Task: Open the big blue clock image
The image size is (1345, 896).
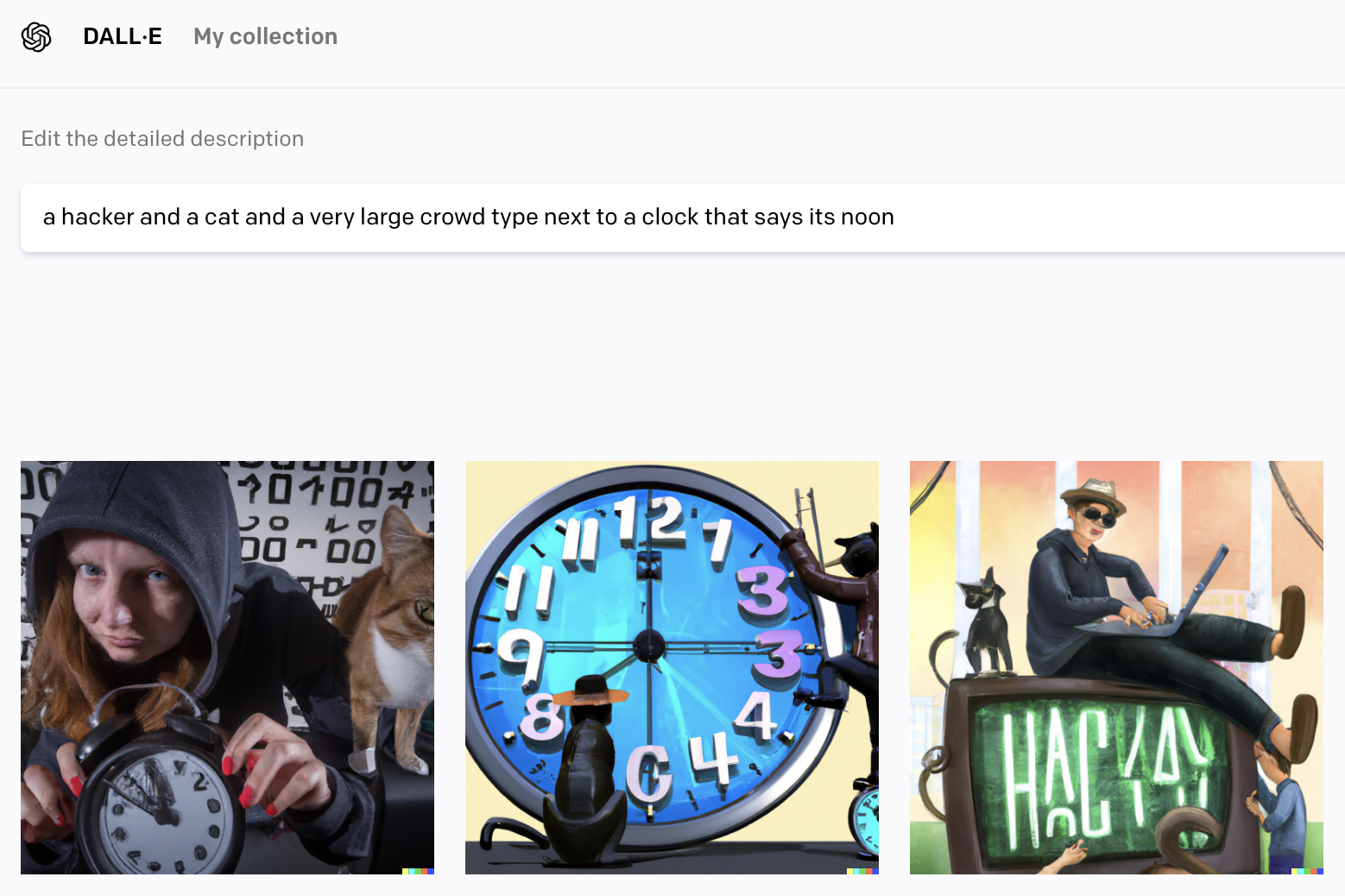Action: coord(672,667)
